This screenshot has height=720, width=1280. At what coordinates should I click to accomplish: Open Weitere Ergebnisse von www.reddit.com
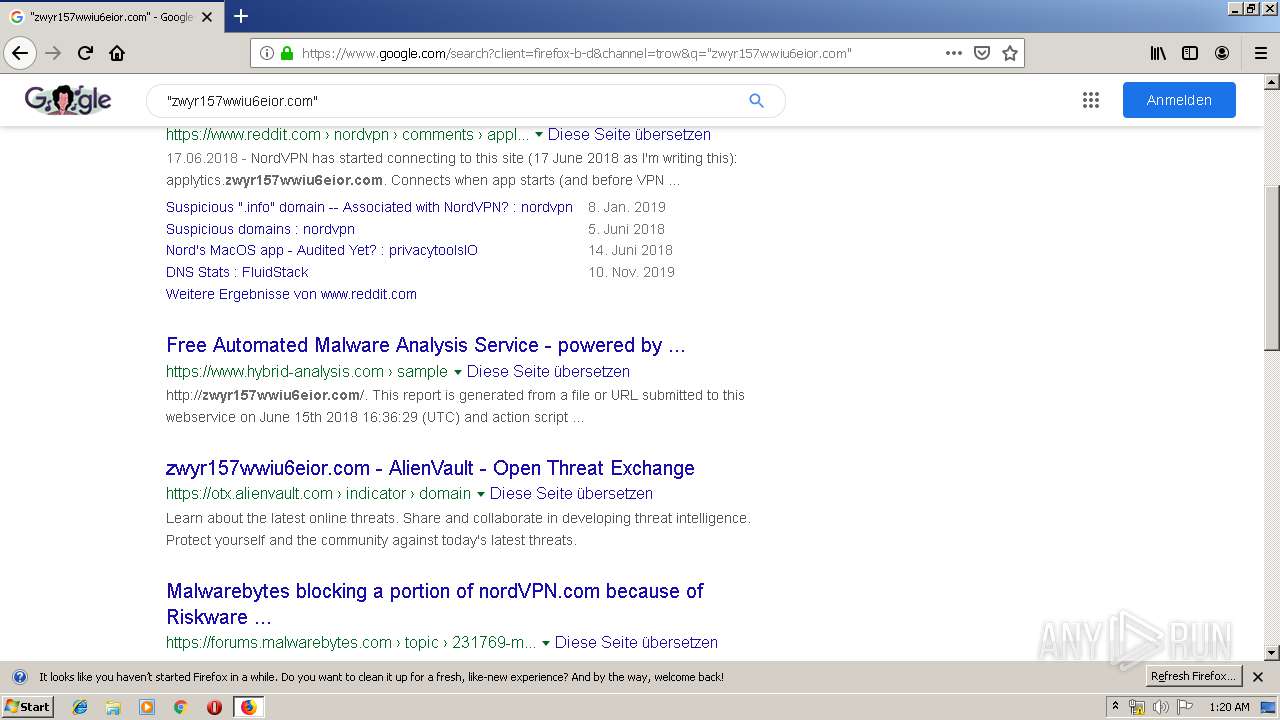291,294
